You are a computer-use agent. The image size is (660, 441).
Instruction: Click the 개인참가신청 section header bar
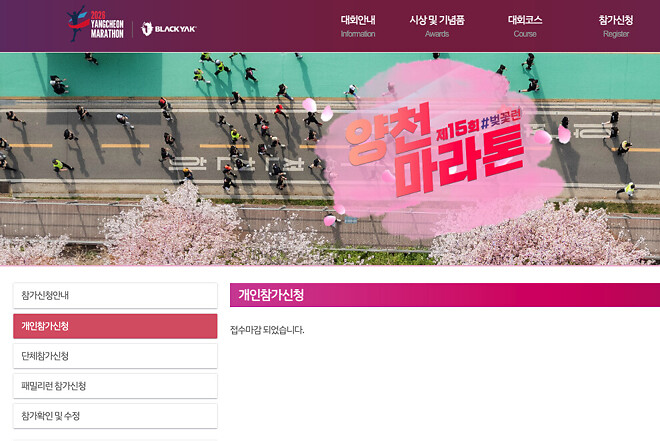(445, 295)
